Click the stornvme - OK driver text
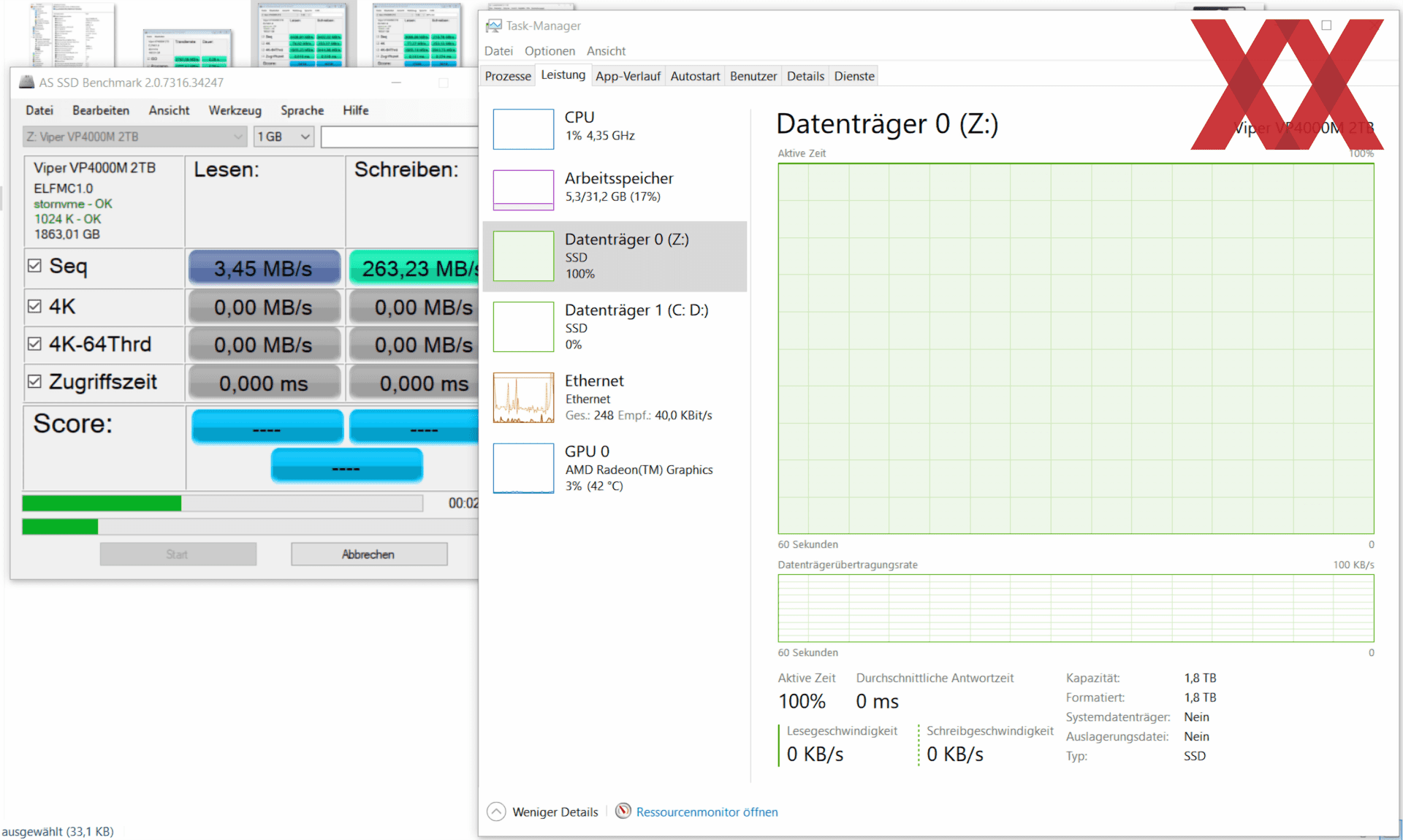 coord(72,204)
